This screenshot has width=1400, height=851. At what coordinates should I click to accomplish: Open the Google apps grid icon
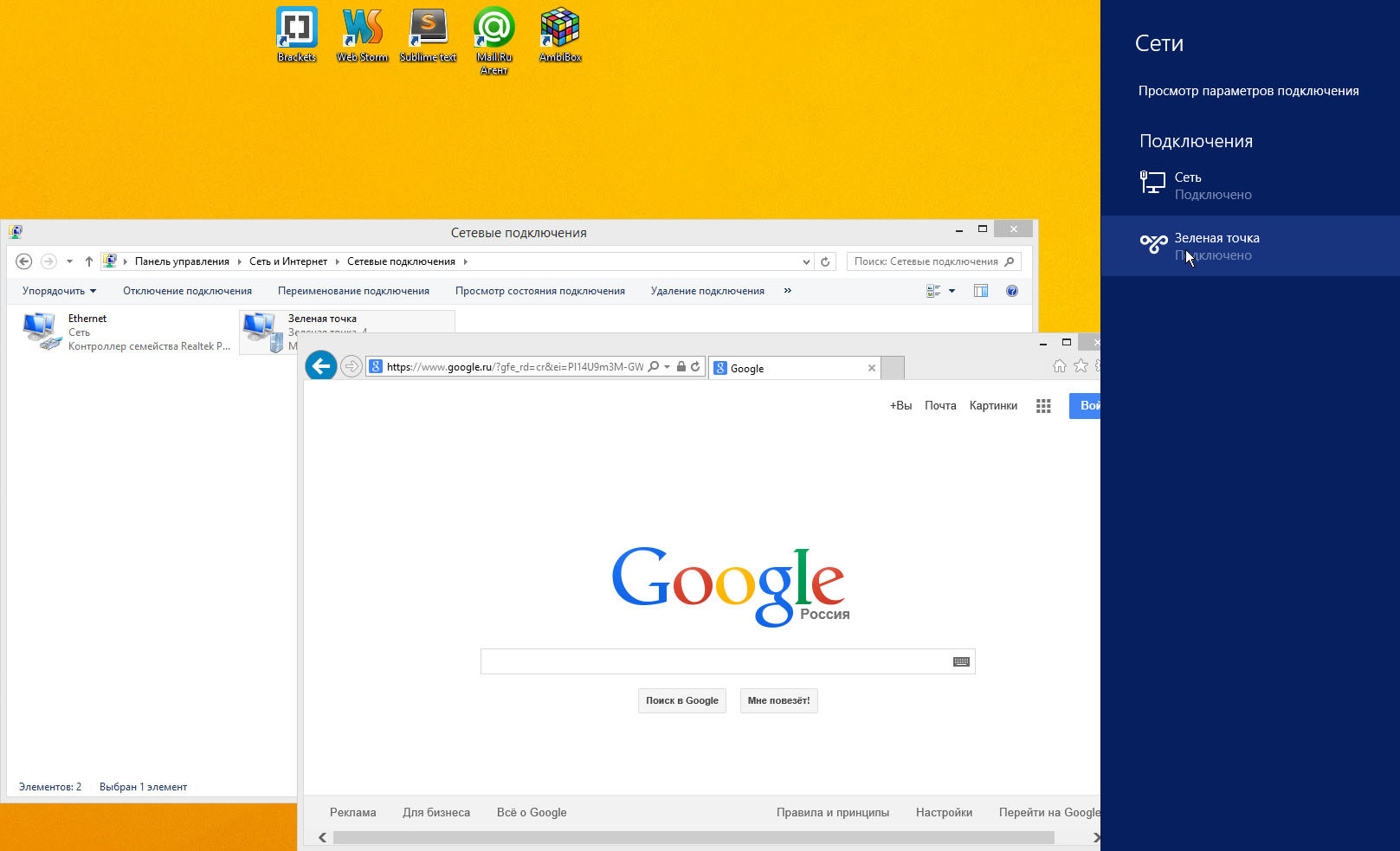[1043, 406]
